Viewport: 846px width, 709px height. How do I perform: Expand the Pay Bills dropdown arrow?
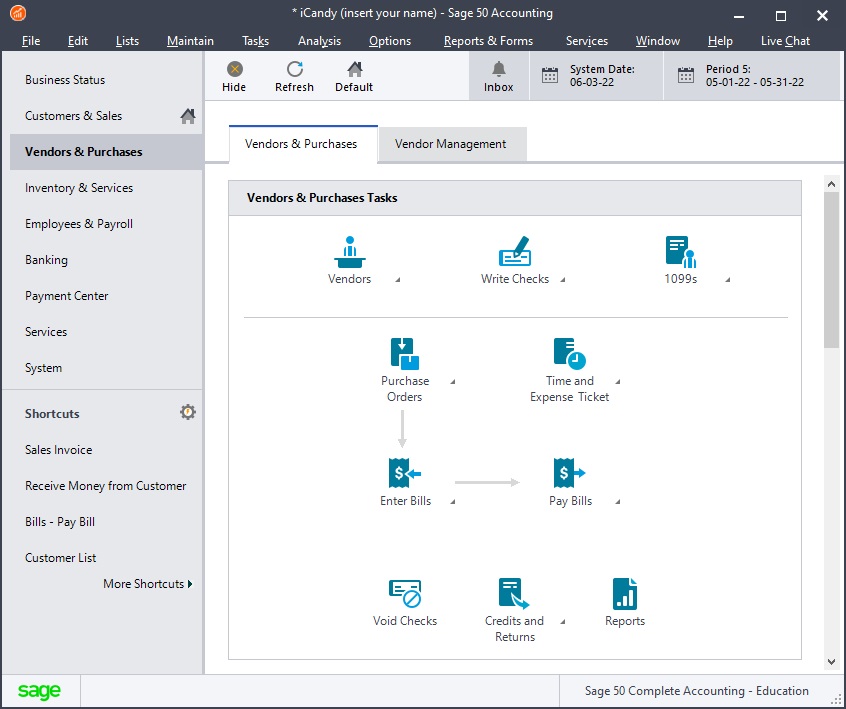[618, 501]
